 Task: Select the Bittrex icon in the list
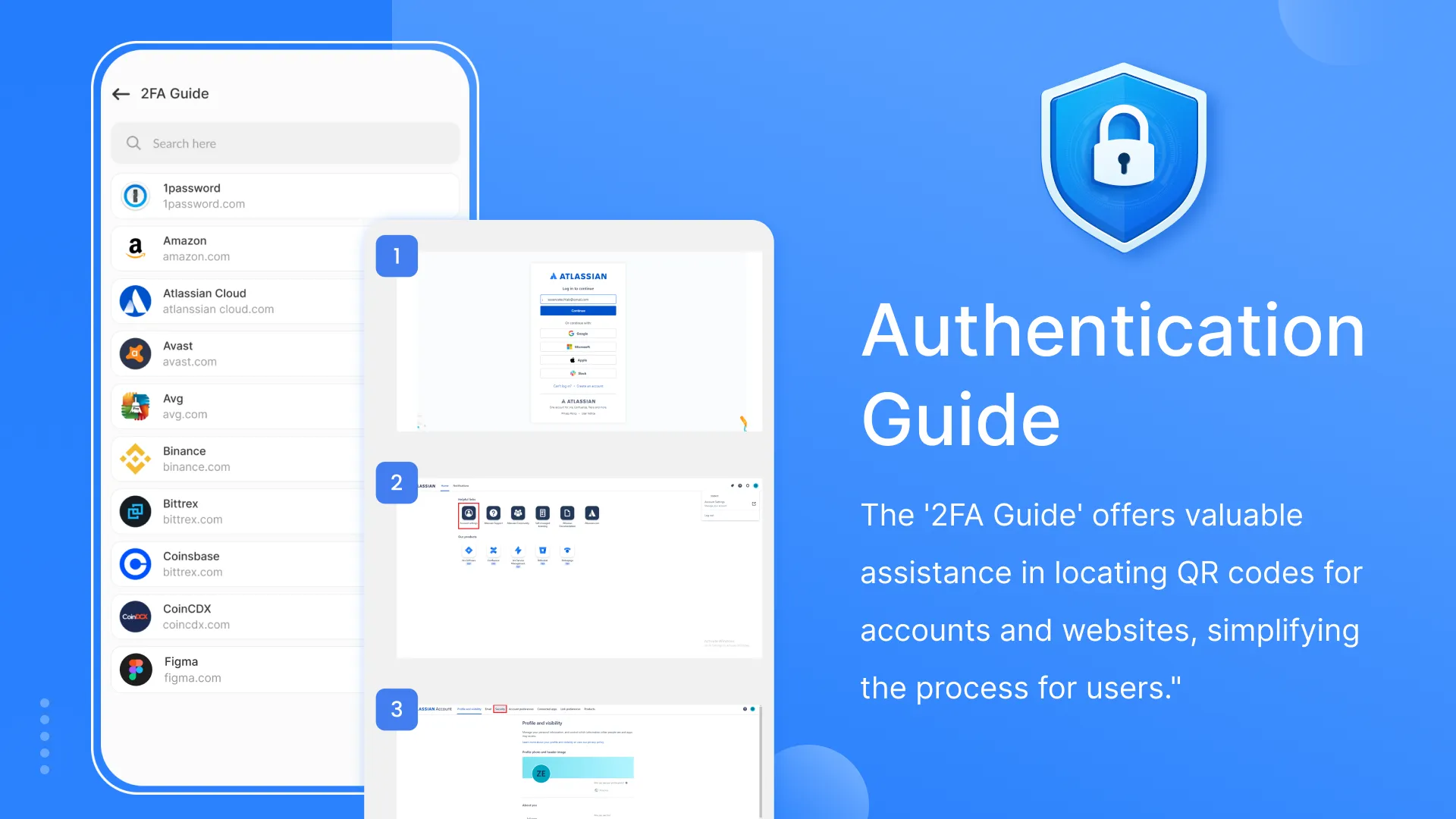[135, 510]
